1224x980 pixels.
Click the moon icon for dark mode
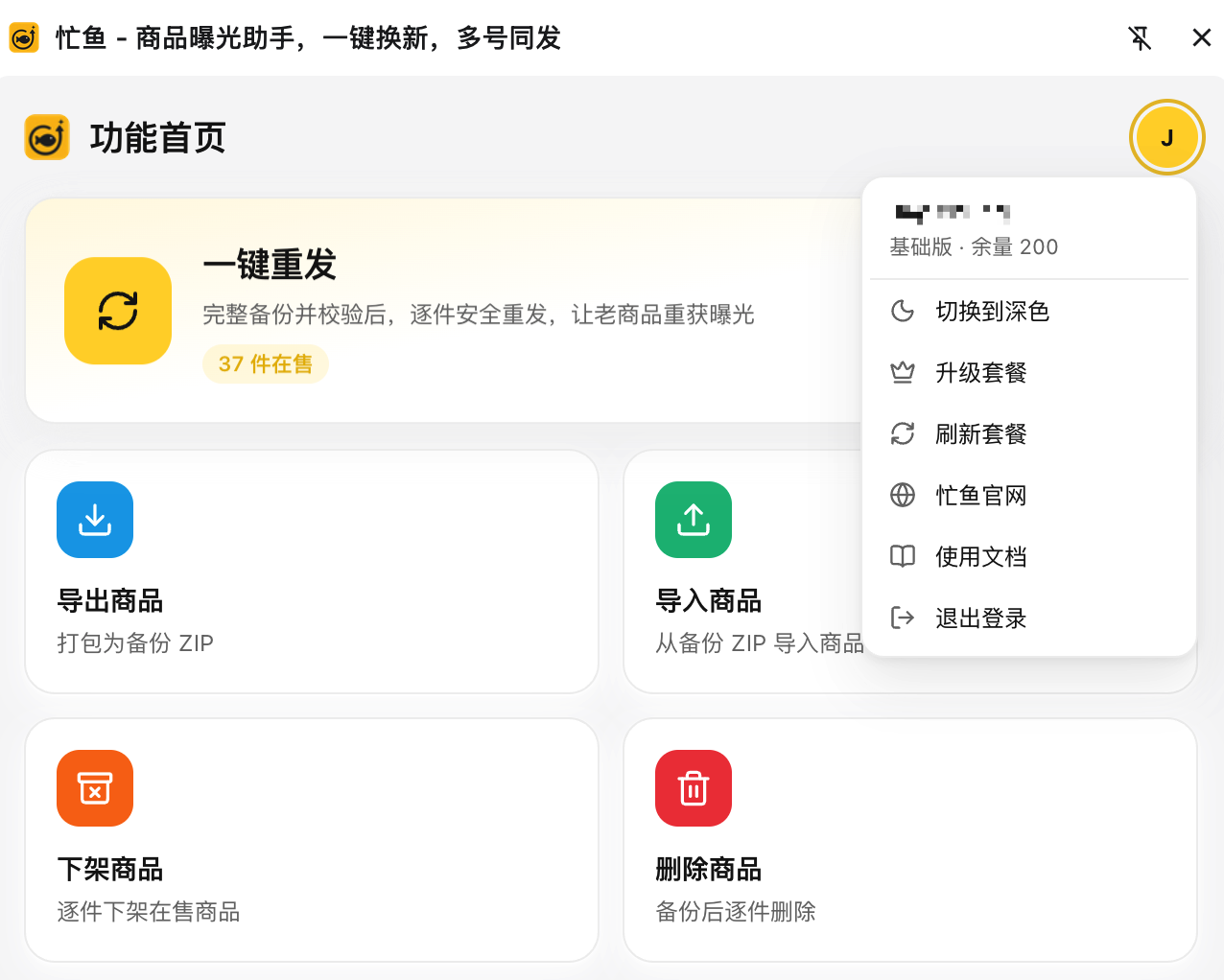(903, 311)
